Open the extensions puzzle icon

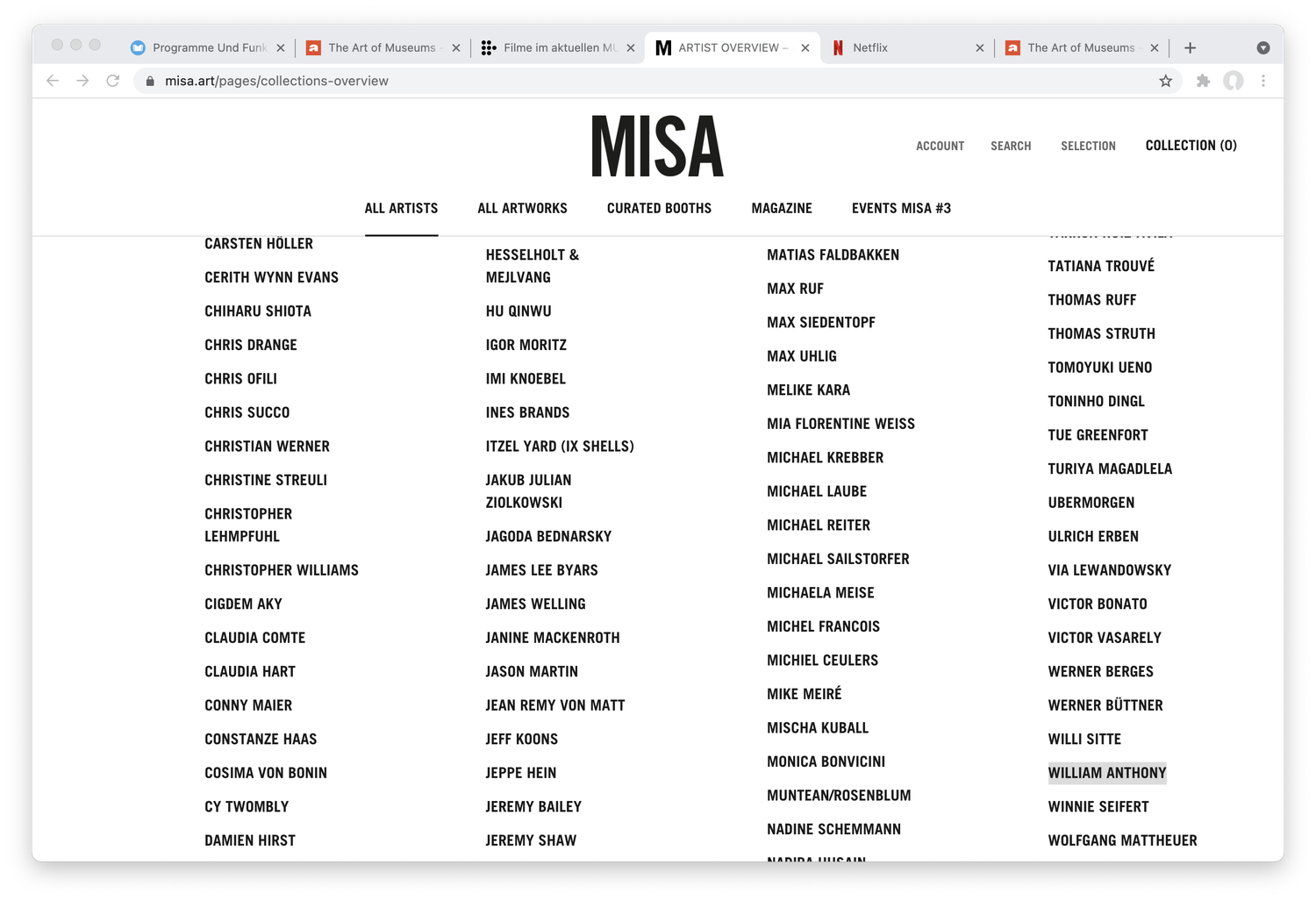point(1203,81)
